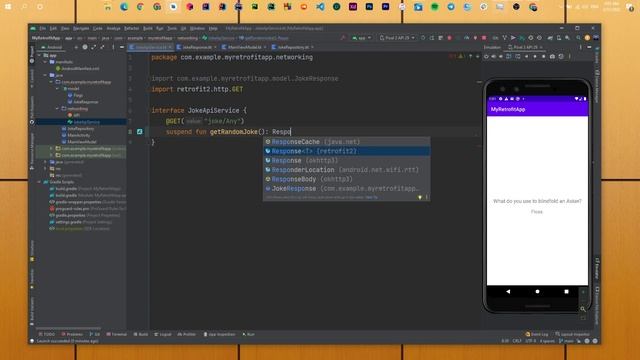
Task: Click the project panel horizontal scrollbar
Action: point(69,328)
